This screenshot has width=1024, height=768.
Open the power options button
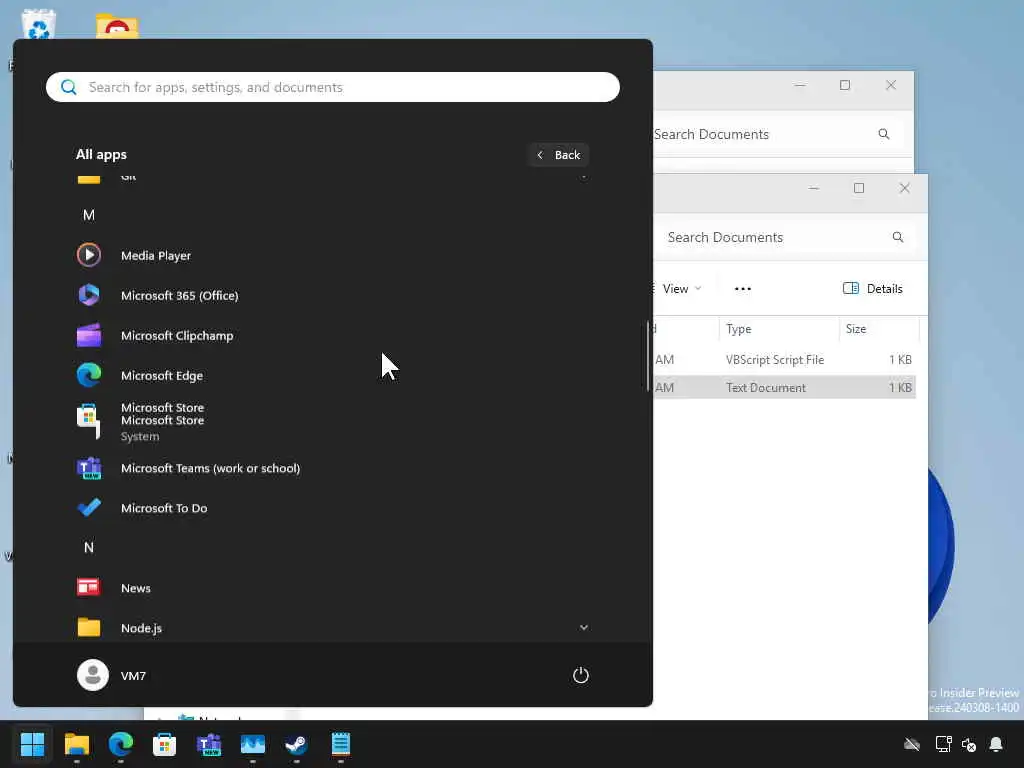(581, 675)
